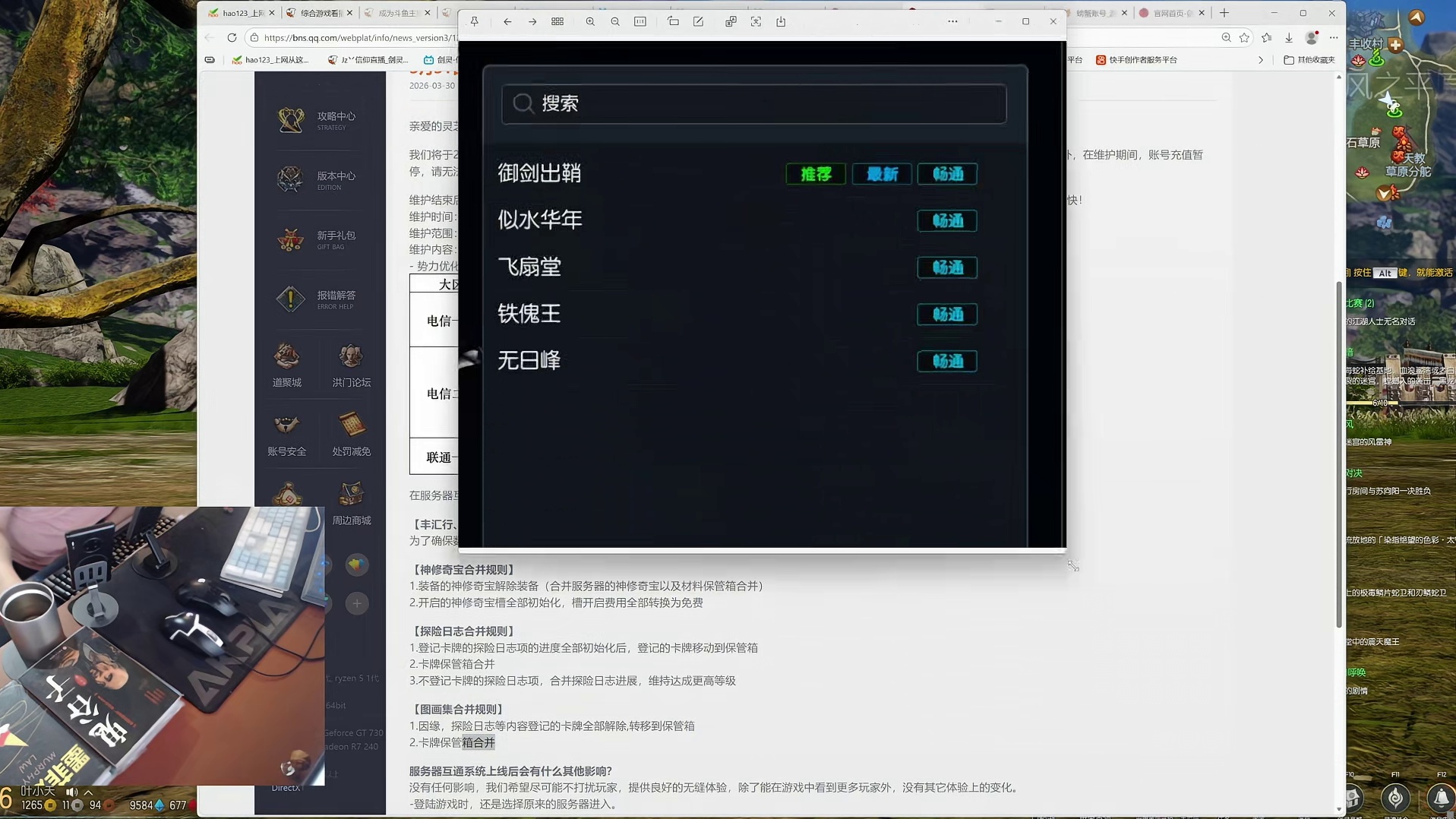Refresh the browser page

point(232,38)
